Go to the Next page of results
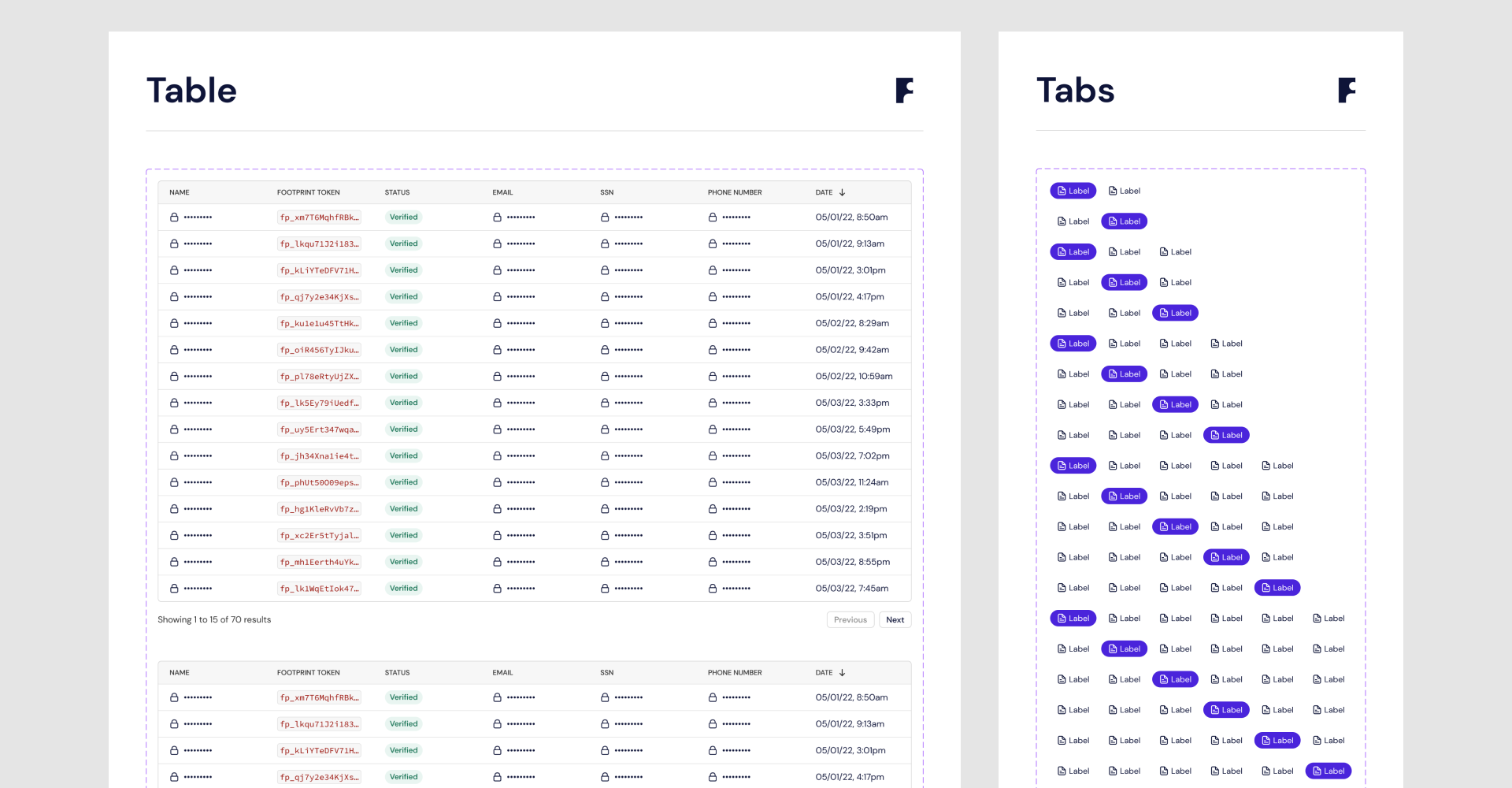Image resolution: width=1512 pixels, height=788 pixels. point(895,620)
